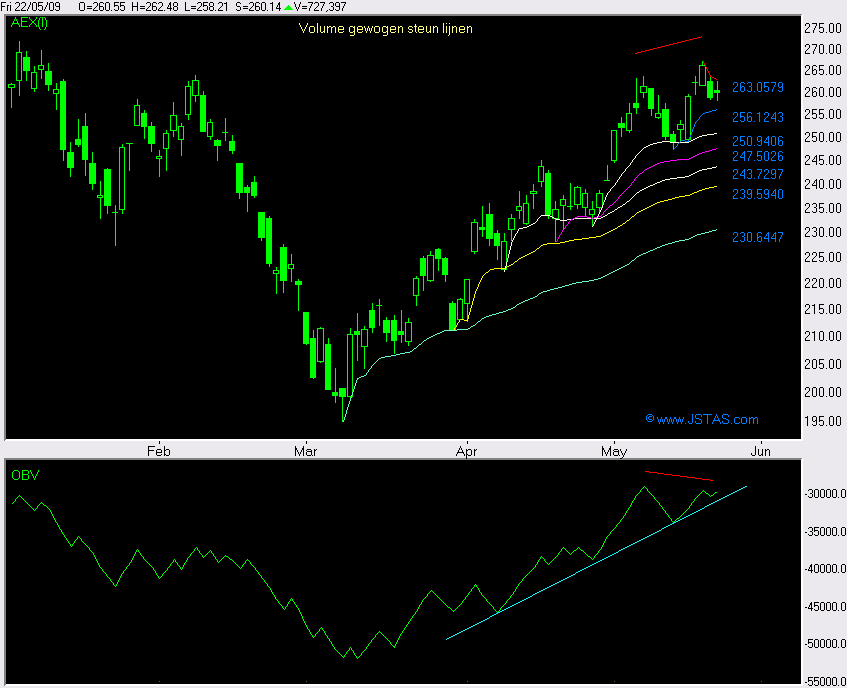Click the 250.9406 support level label
The height and width of the screenshot is (688, 847).
click(x=757, y=141)
